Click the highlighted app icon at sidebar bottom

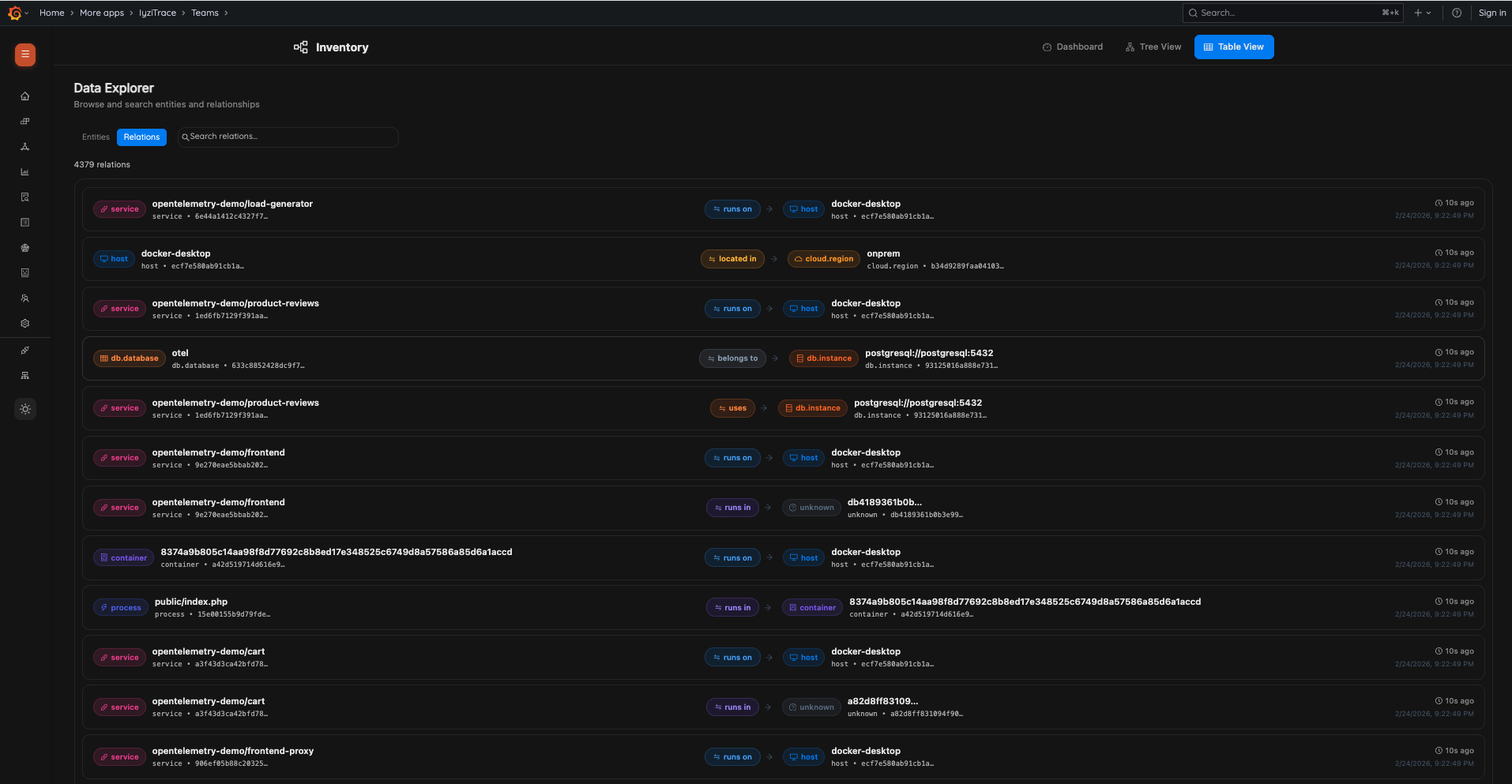(x=24, y=409)
